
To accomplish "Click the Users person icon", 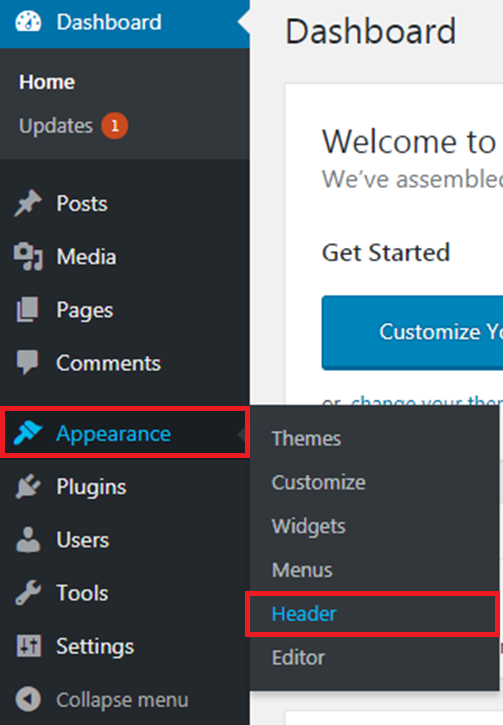I will pos(28,540).
